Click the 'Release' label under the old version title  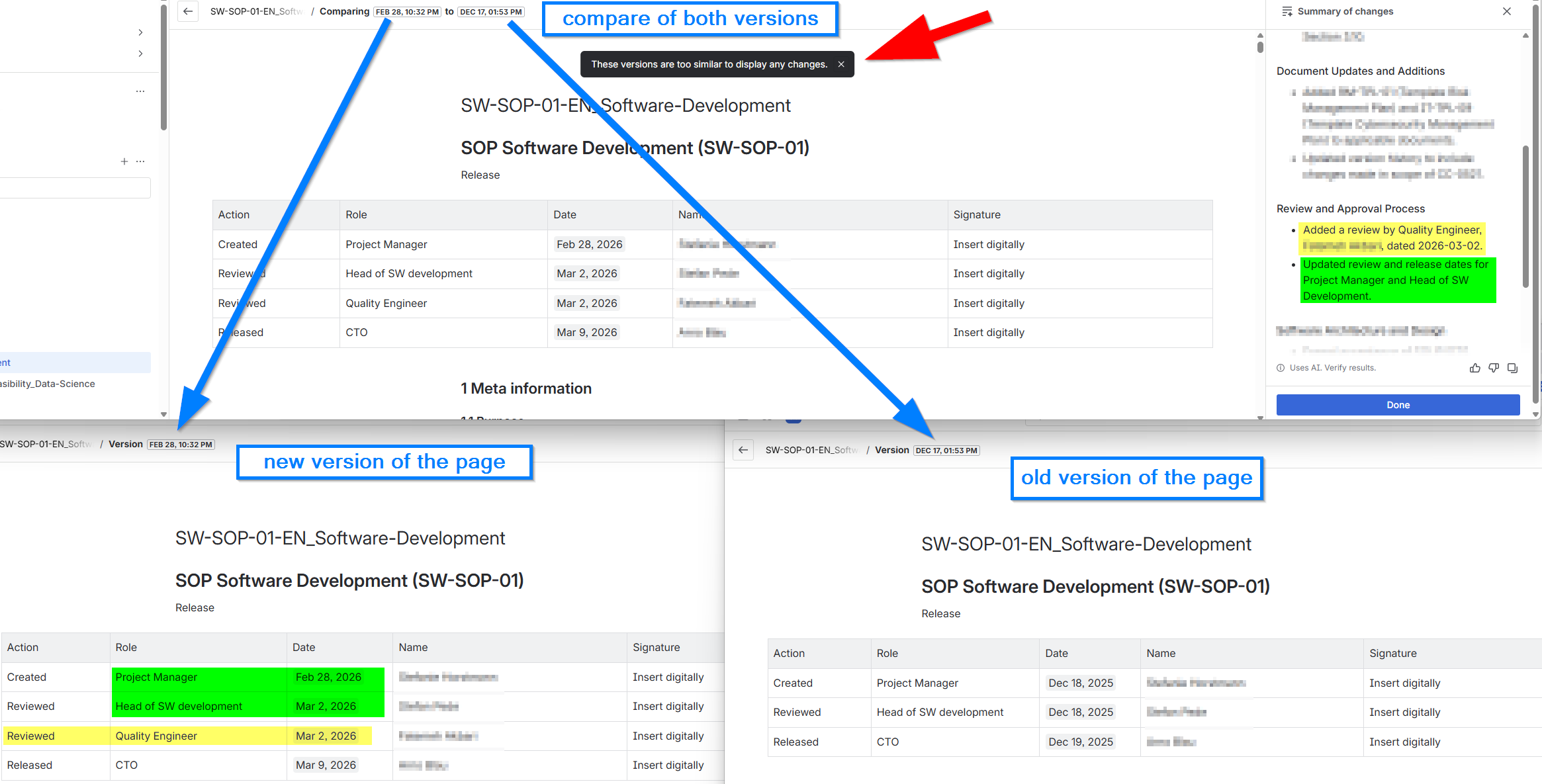pyautogui.click(x=940, y=613)
